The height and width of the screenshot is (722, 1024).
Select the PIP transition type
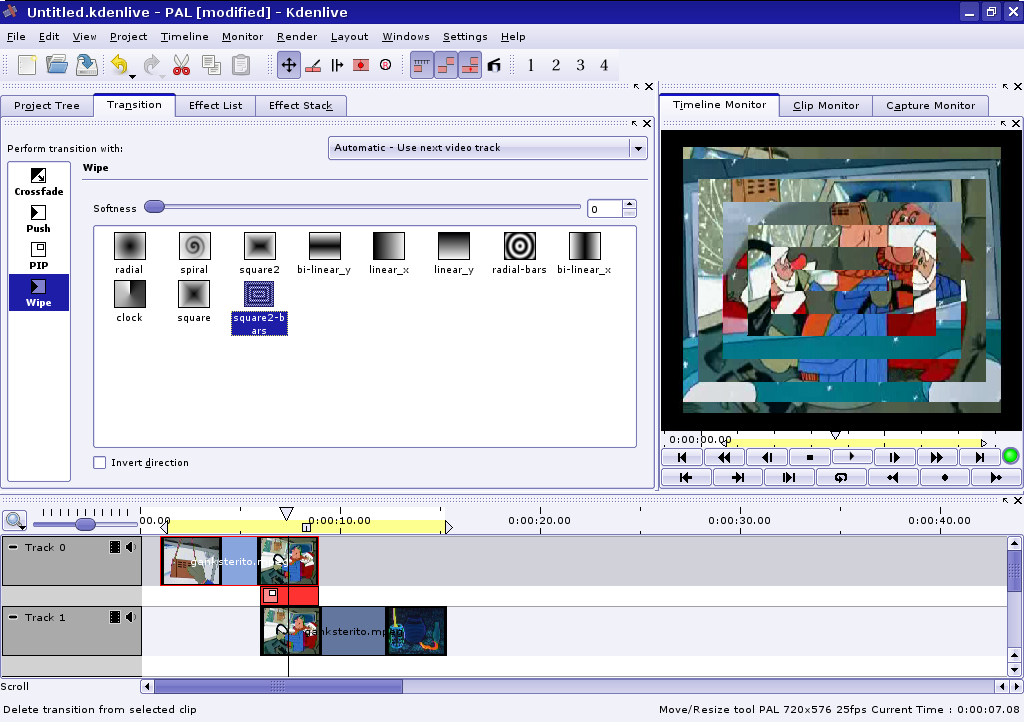(38, 255)
